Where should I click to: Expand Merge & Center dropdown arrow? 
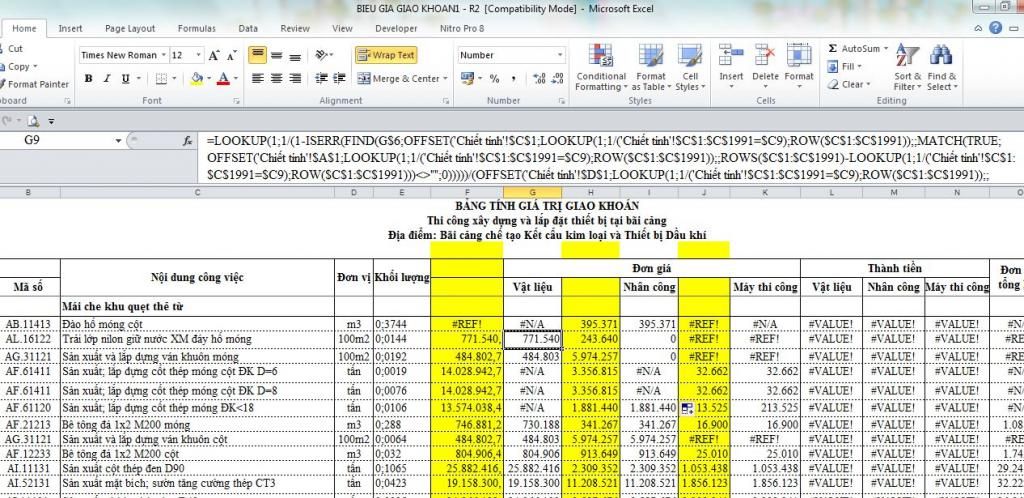(445, 78)
